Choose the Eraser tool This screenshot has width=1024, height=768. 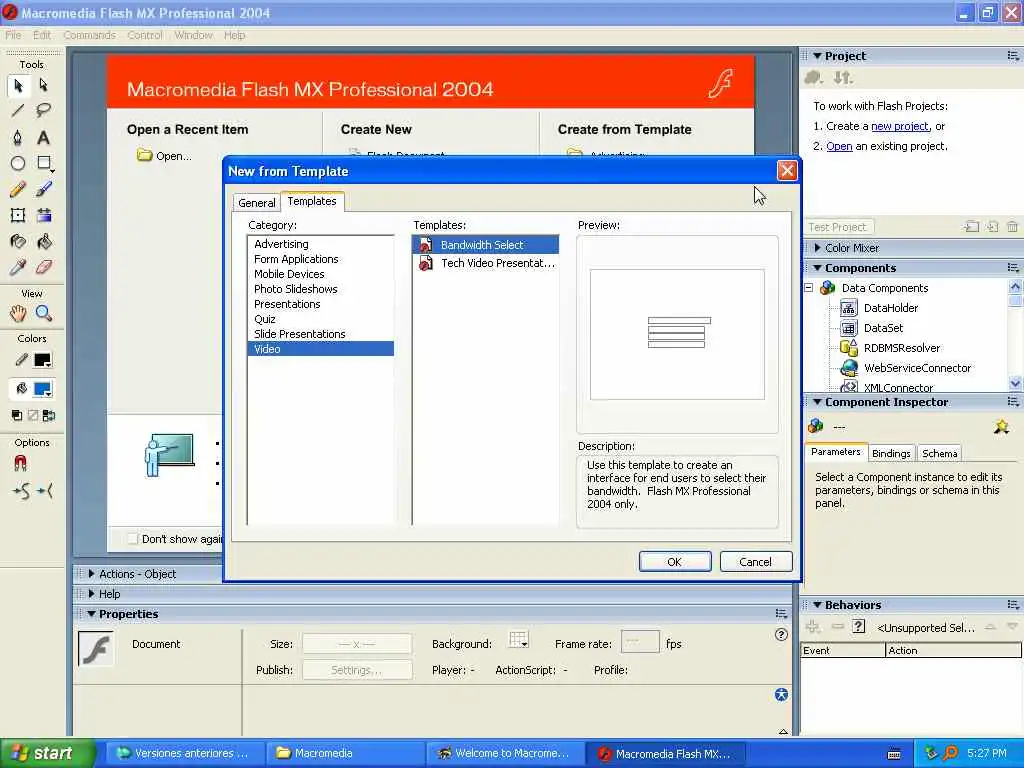(x=43, y=267)
